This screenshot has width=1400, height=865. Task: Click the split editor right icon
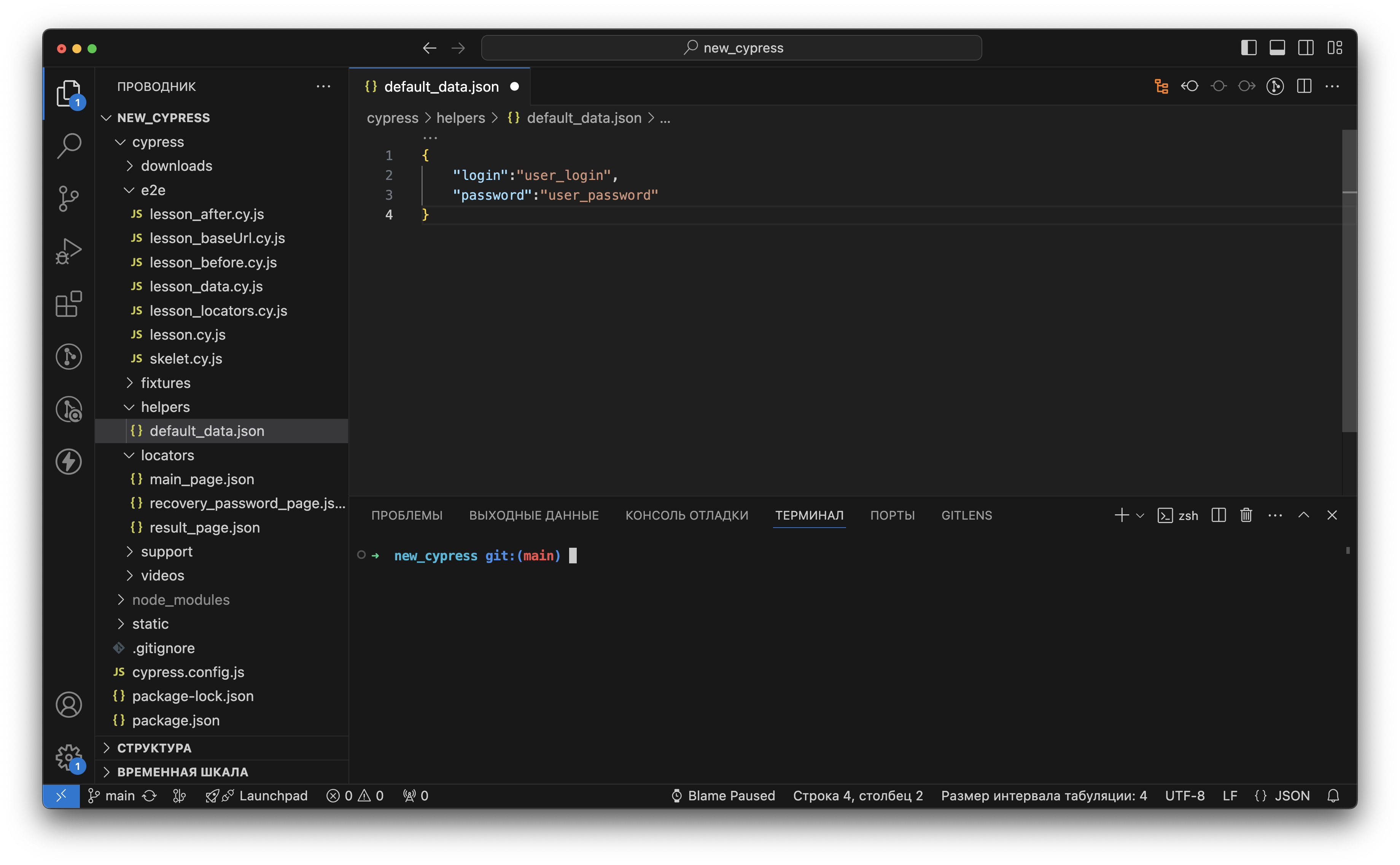pos(1304,86)
